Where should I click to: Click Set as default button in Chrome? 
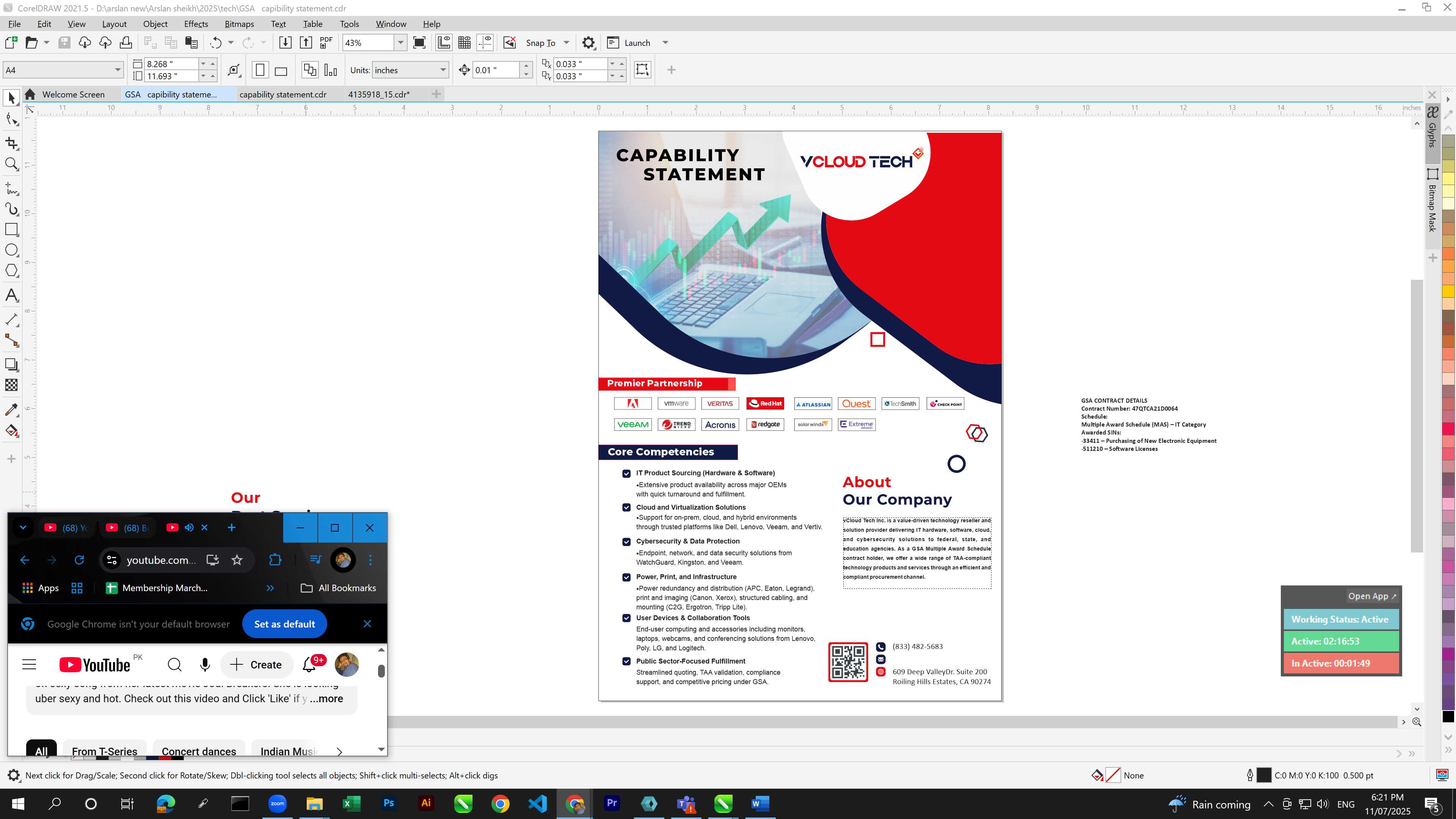(x=284, y=624)
